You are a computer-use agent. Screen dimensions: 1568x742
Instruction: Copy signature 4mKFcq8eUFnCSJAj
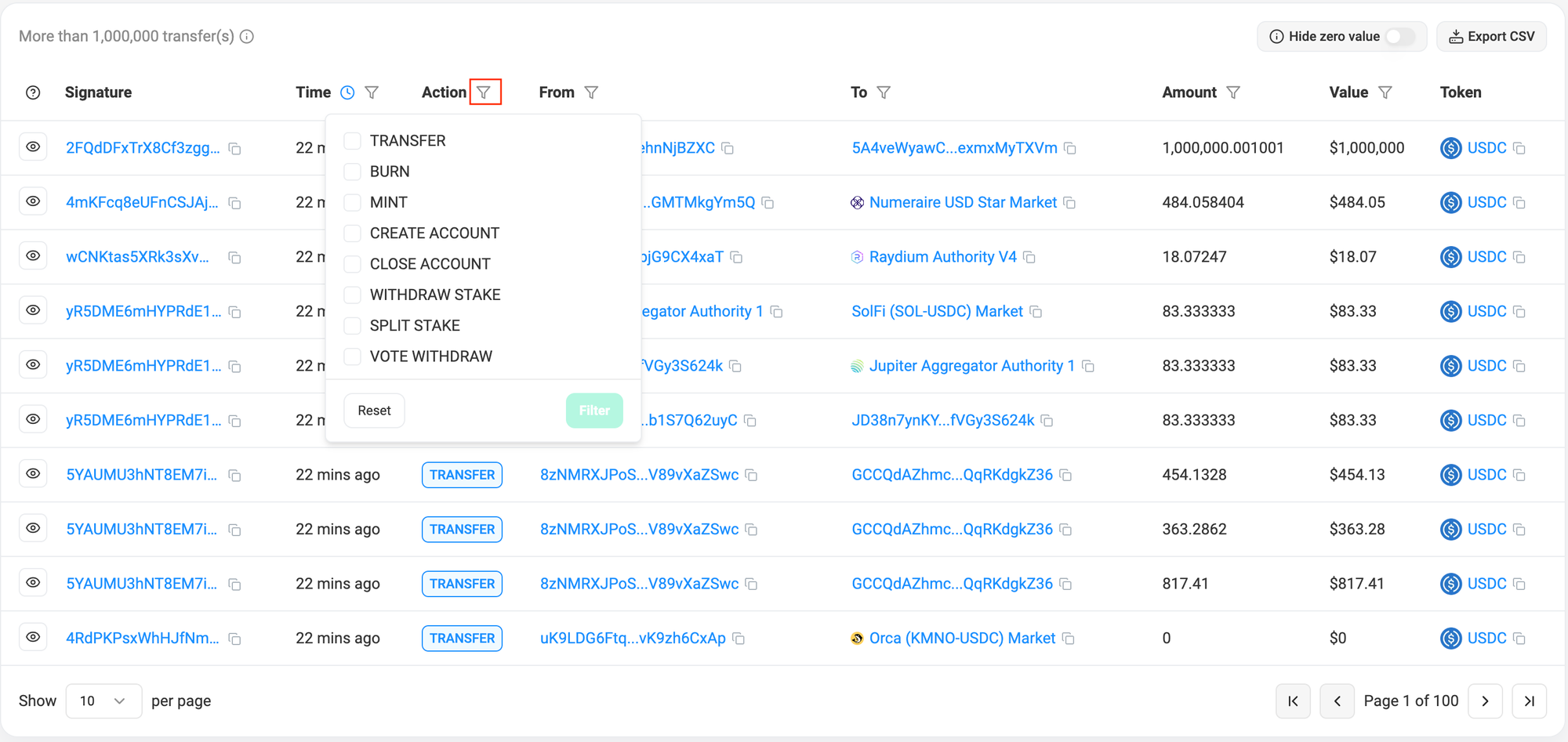234,203
